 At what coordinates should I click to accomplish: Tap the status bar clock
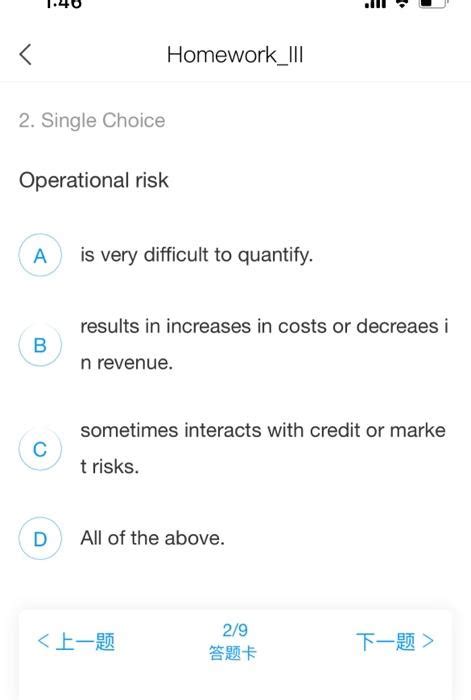point(64,4)
